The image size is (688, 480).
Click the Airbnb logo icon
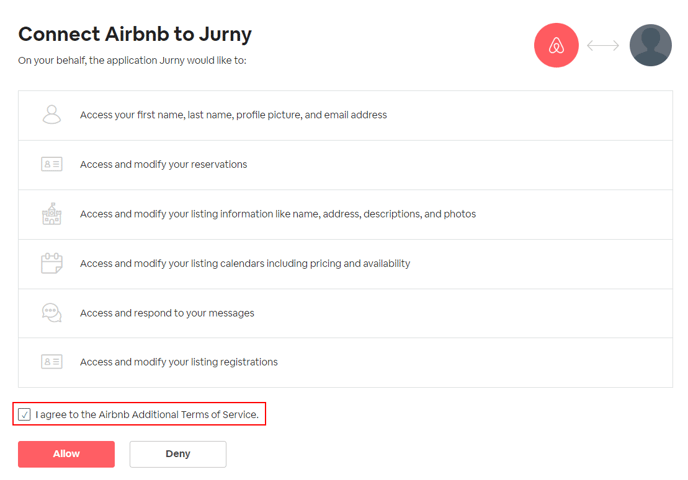(557, 45)
